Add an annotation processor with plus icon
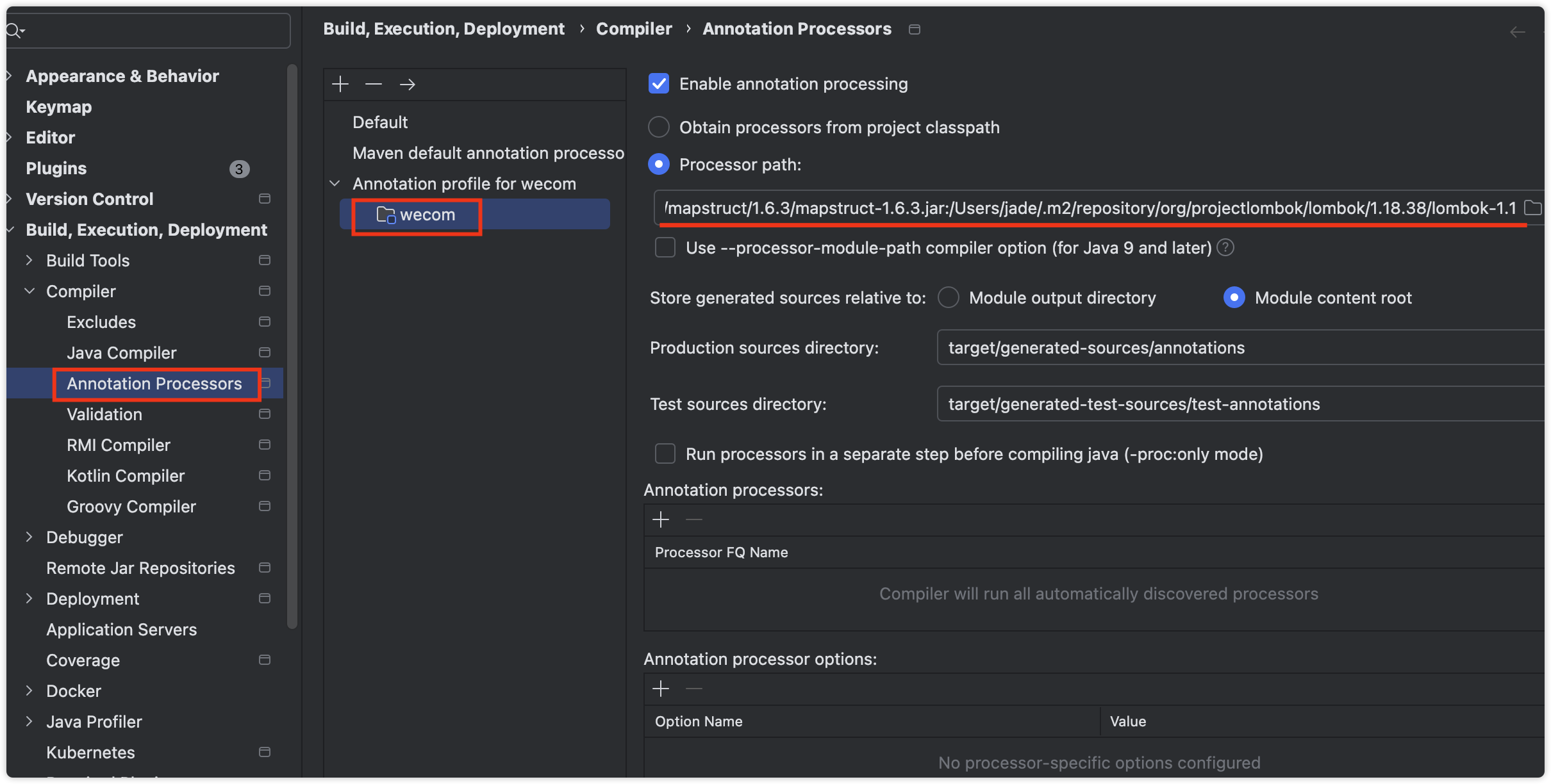Screen dimensions: 1551x784 [x=661, y=519]
